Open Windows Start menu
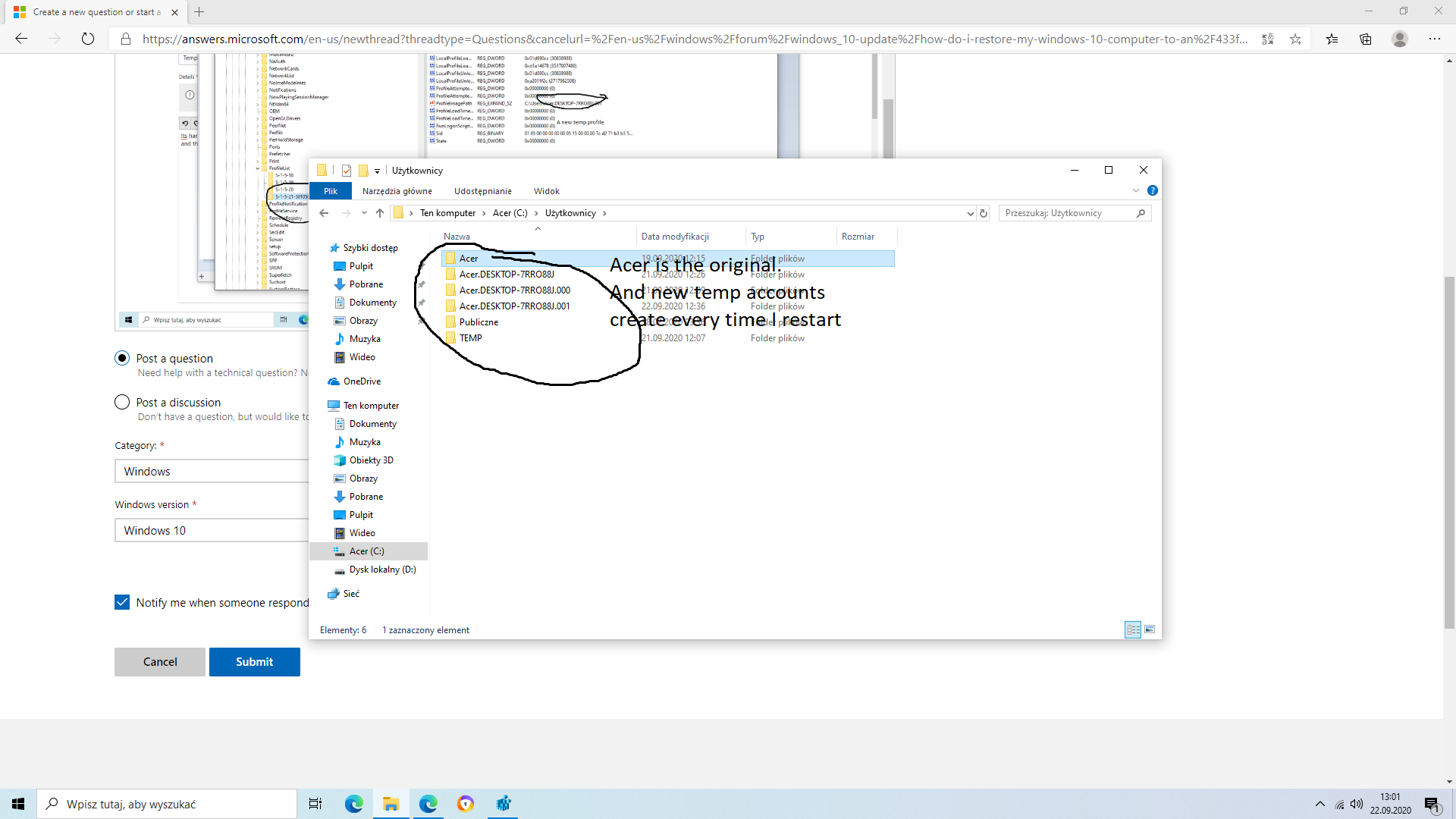The image size is (1456, 819). click(18, 804)
